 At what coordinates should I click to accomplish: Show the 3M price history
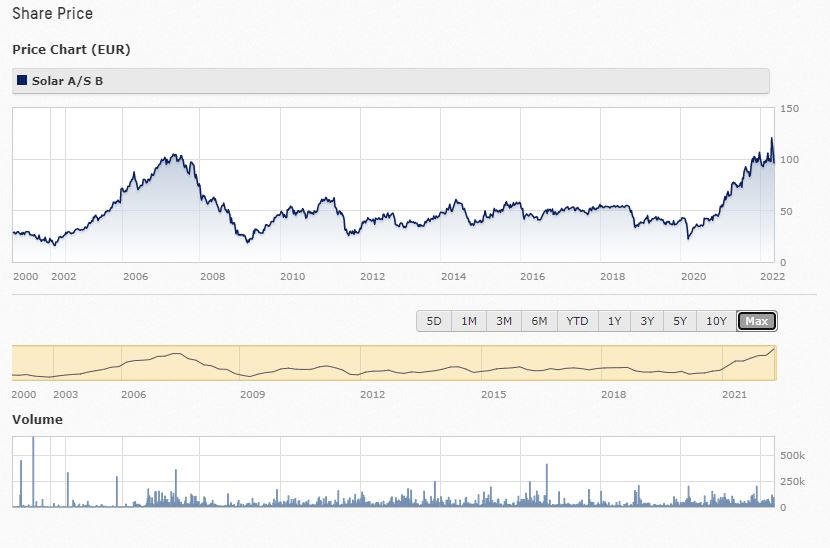[x=504, y=321]
